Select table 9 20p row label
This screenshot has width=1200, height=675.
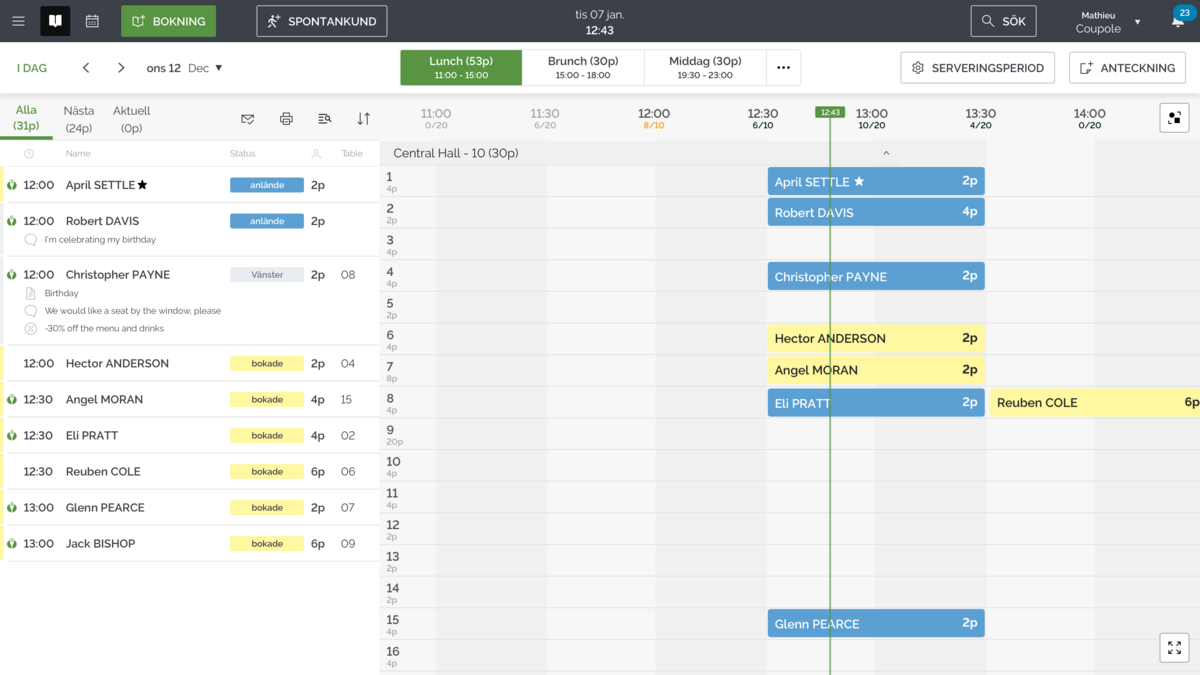point(395,435)
